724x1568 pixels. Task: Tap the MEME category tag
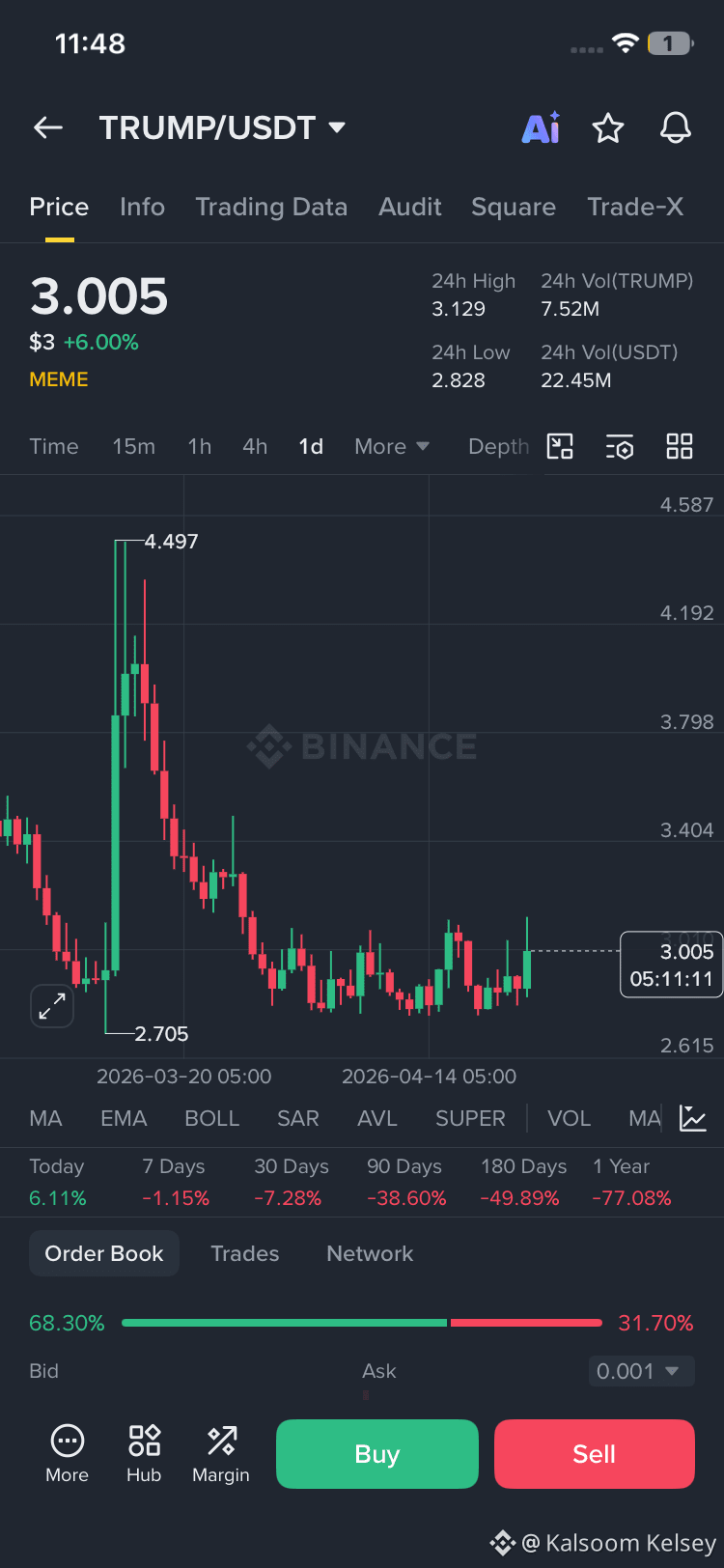point(59,379)
